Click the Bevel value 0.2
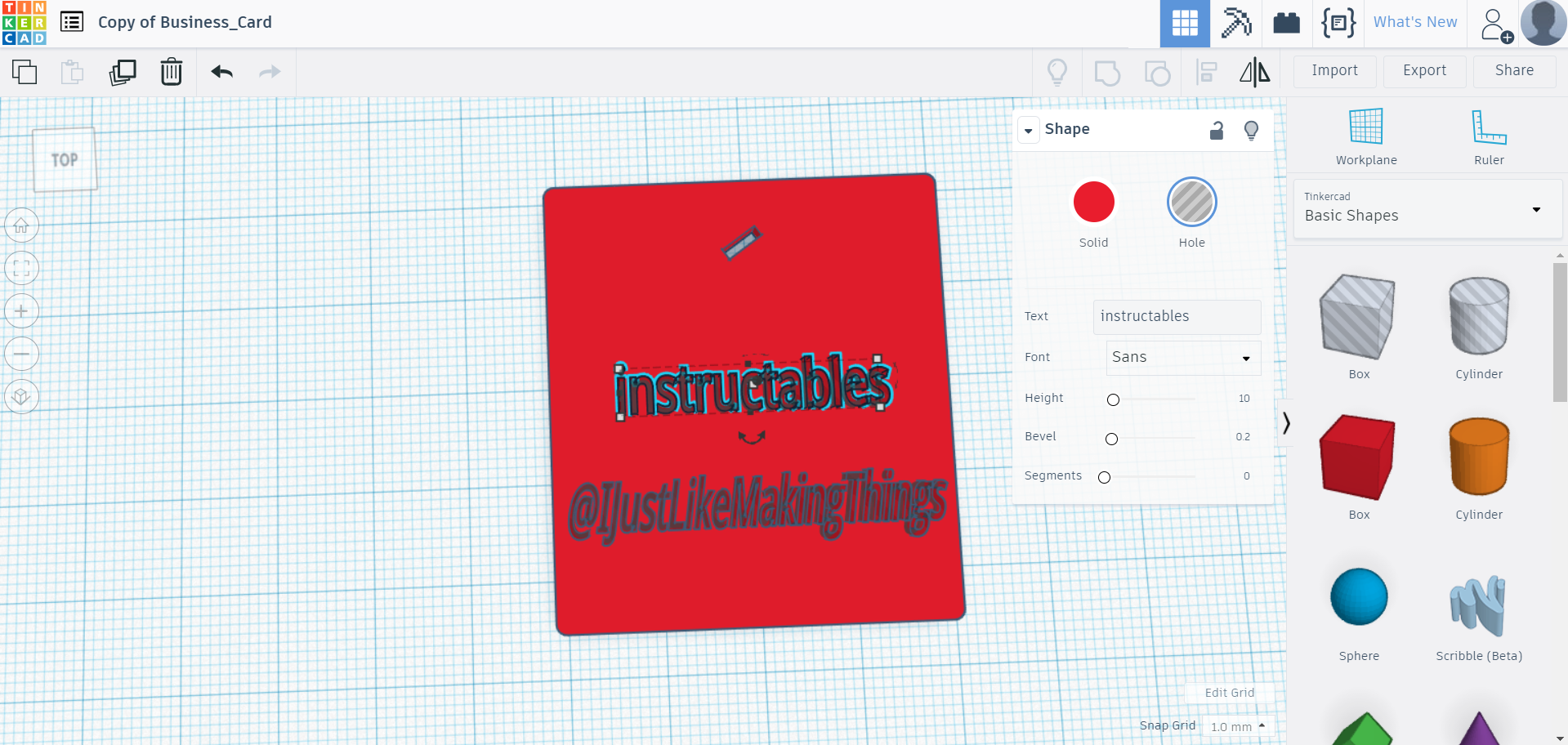This screenshot has width=1568, height=745. 1243,437
